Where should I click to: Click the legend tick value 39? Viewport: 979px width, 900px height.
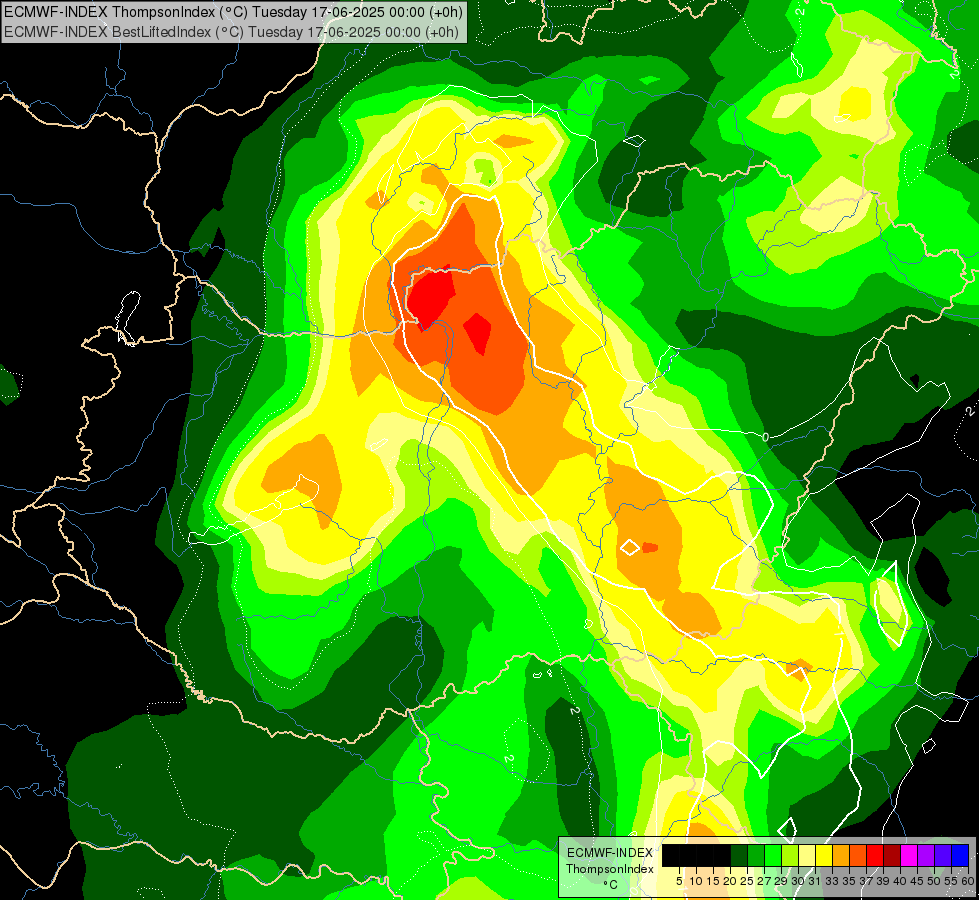(883, 881)
